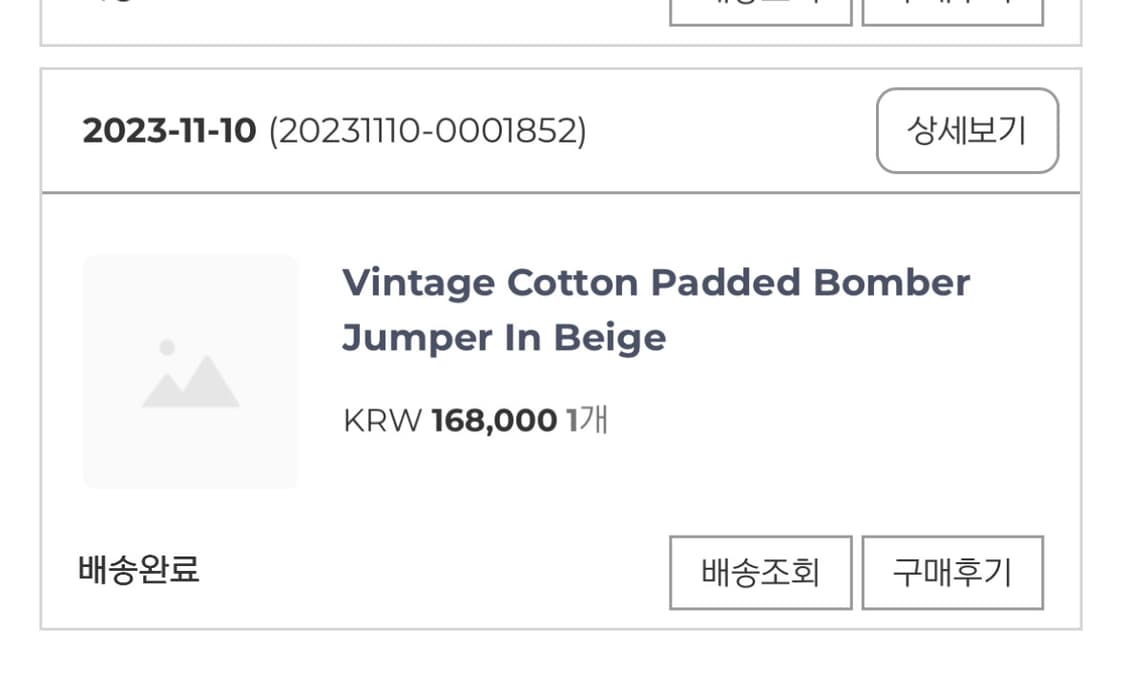Click the word "Vintage" in the product title
The width and height of the screenshot is (1125, 697).
pyautogui.click(x=418, y=283)
